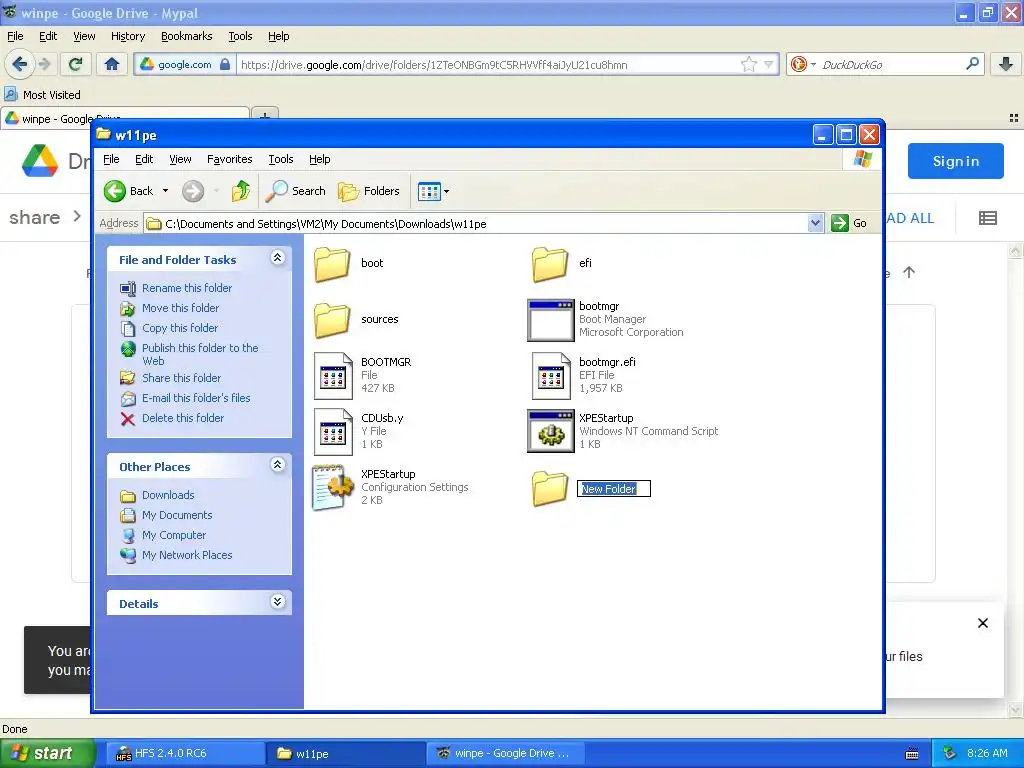Open Explorer's Favorites menu
Screen dimensions: 1024x768
229,159
